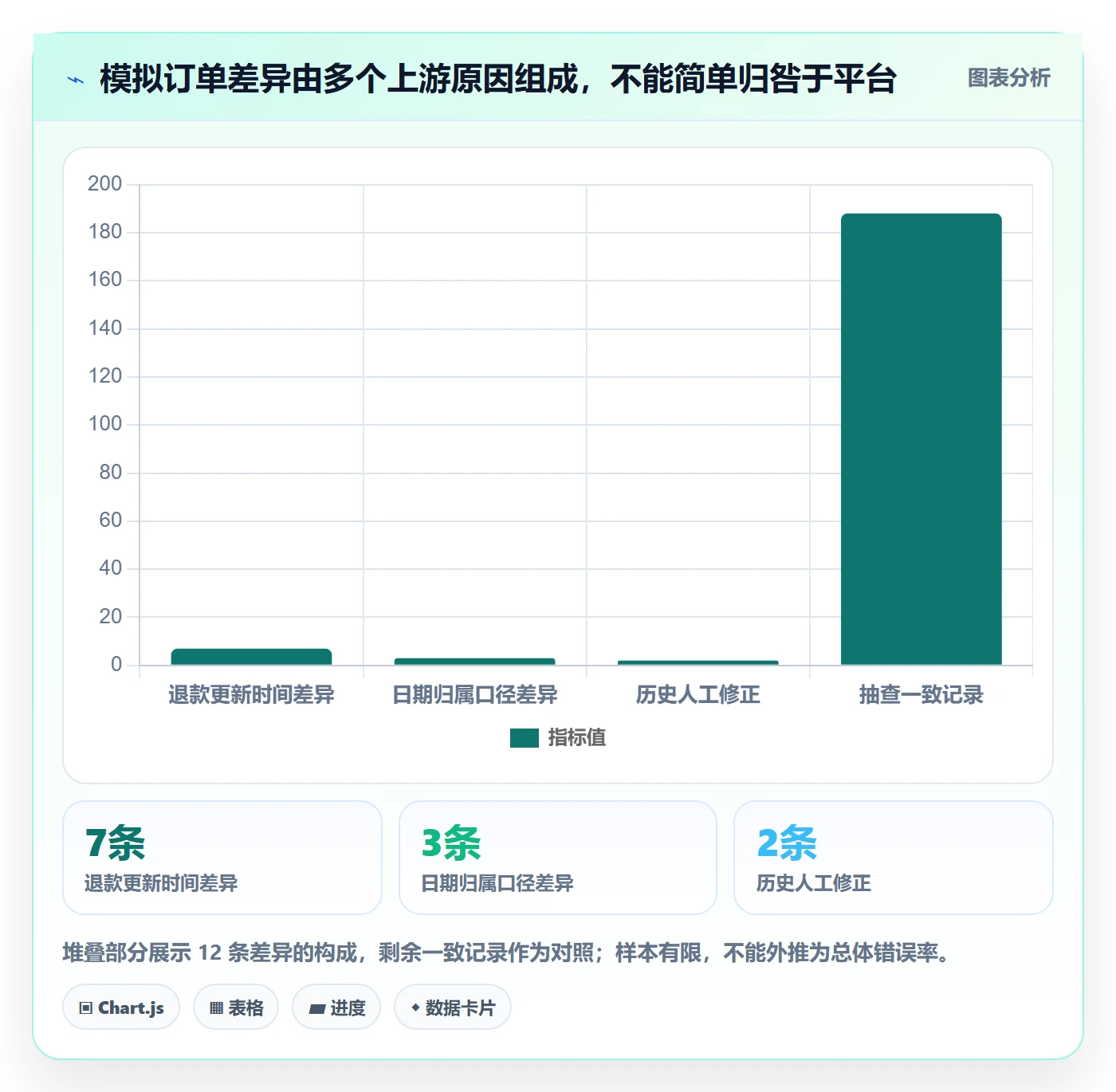Click the bar icon in 进度 chip

pos(316,1009)
